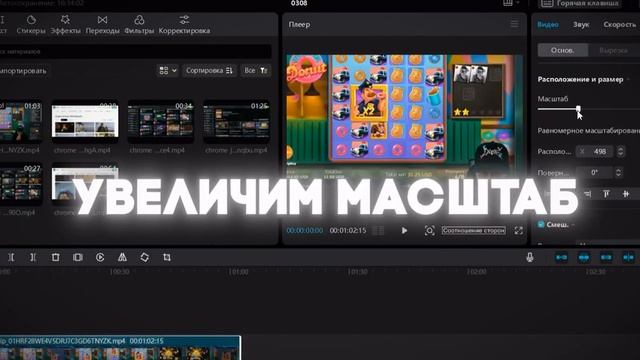640x360 pixels.
Task: Toggle the auto snapping icon
Action: tap(584, 257)
